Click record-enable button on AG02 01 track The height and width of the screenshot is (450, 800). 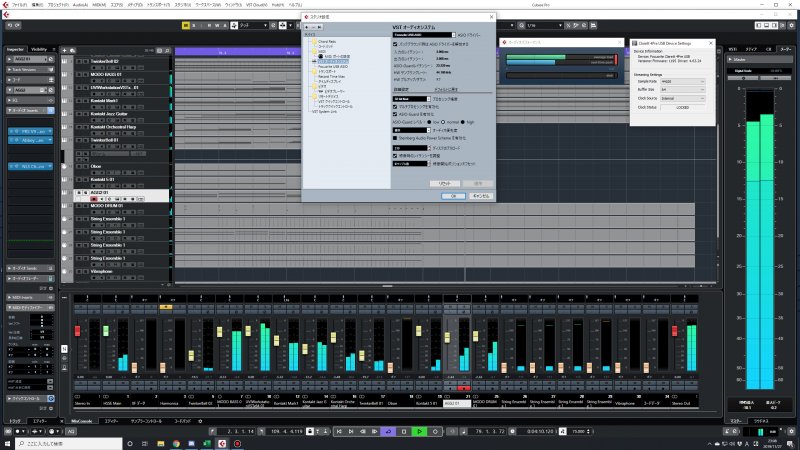92,199
